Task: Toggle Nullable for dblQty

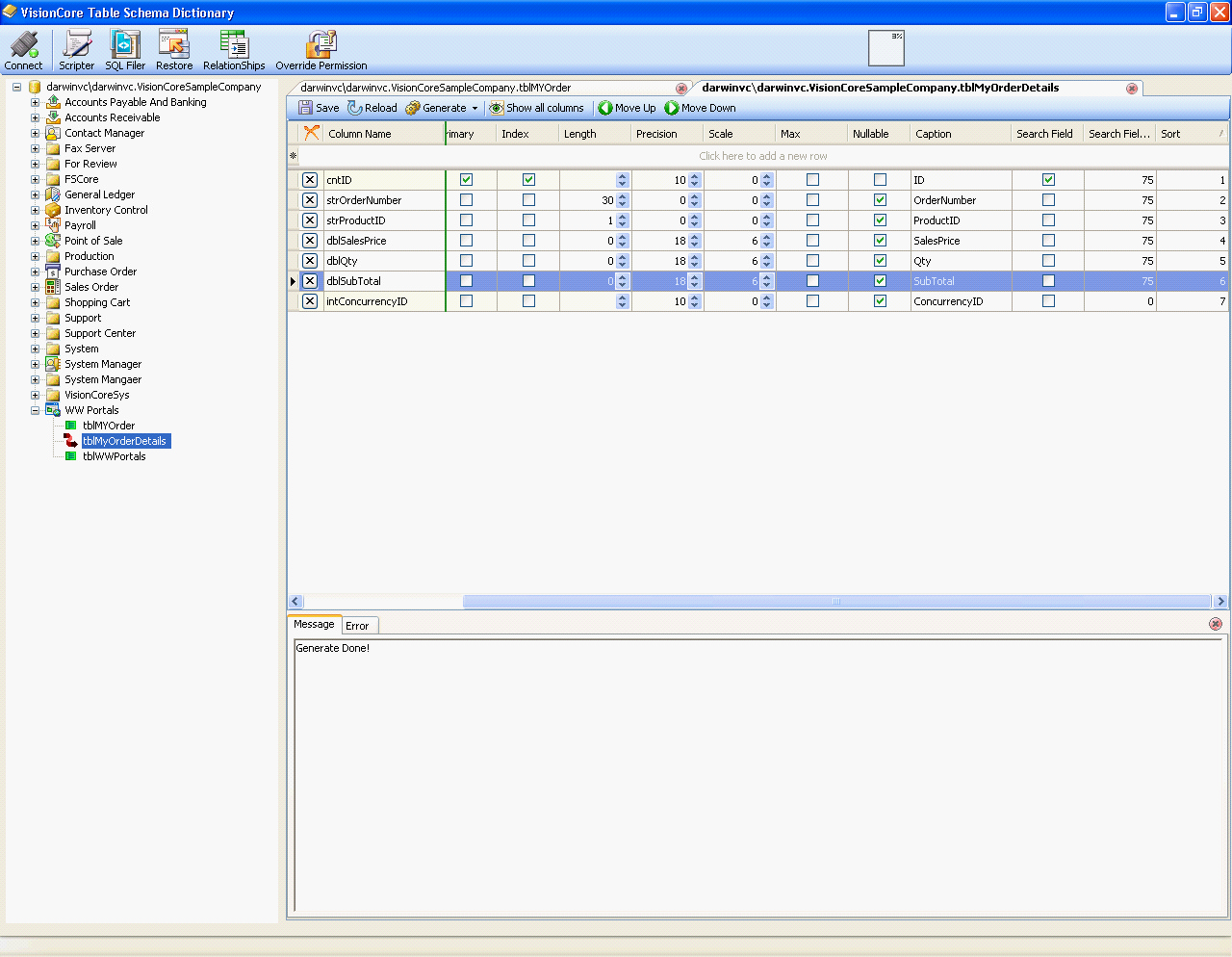Action: coord(880,261)
